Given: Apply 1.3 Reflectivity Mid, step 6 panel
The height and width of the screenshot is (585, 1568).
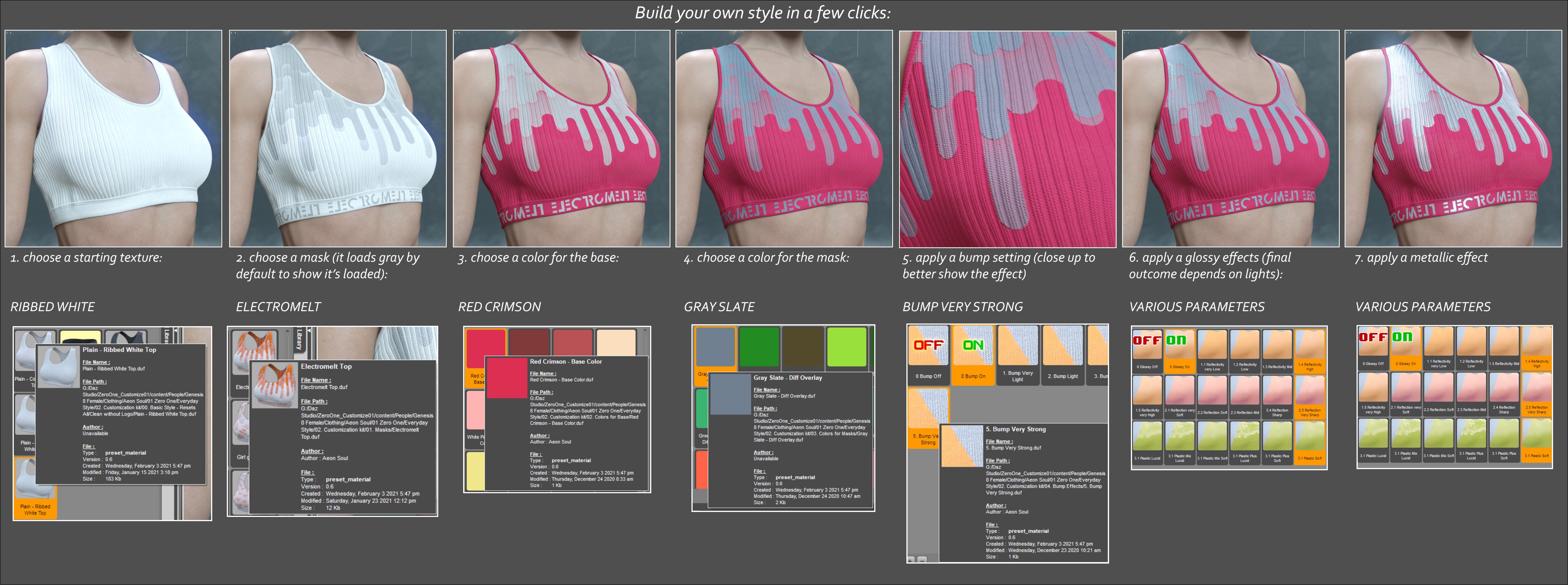Looking at the screenshot, I should pyautogui.click(x=1277, y=351).
